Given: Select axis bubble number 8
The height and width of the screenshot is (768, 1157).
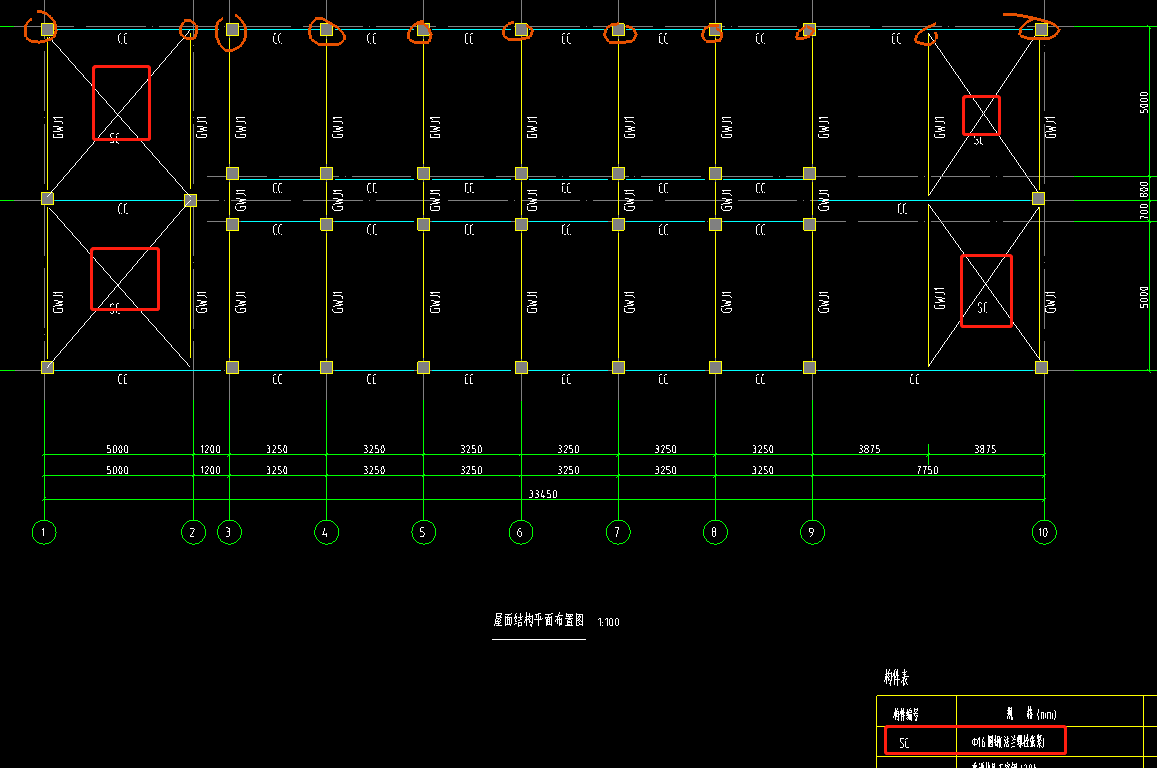Looking at the screenshot, I should click(715, 532).
